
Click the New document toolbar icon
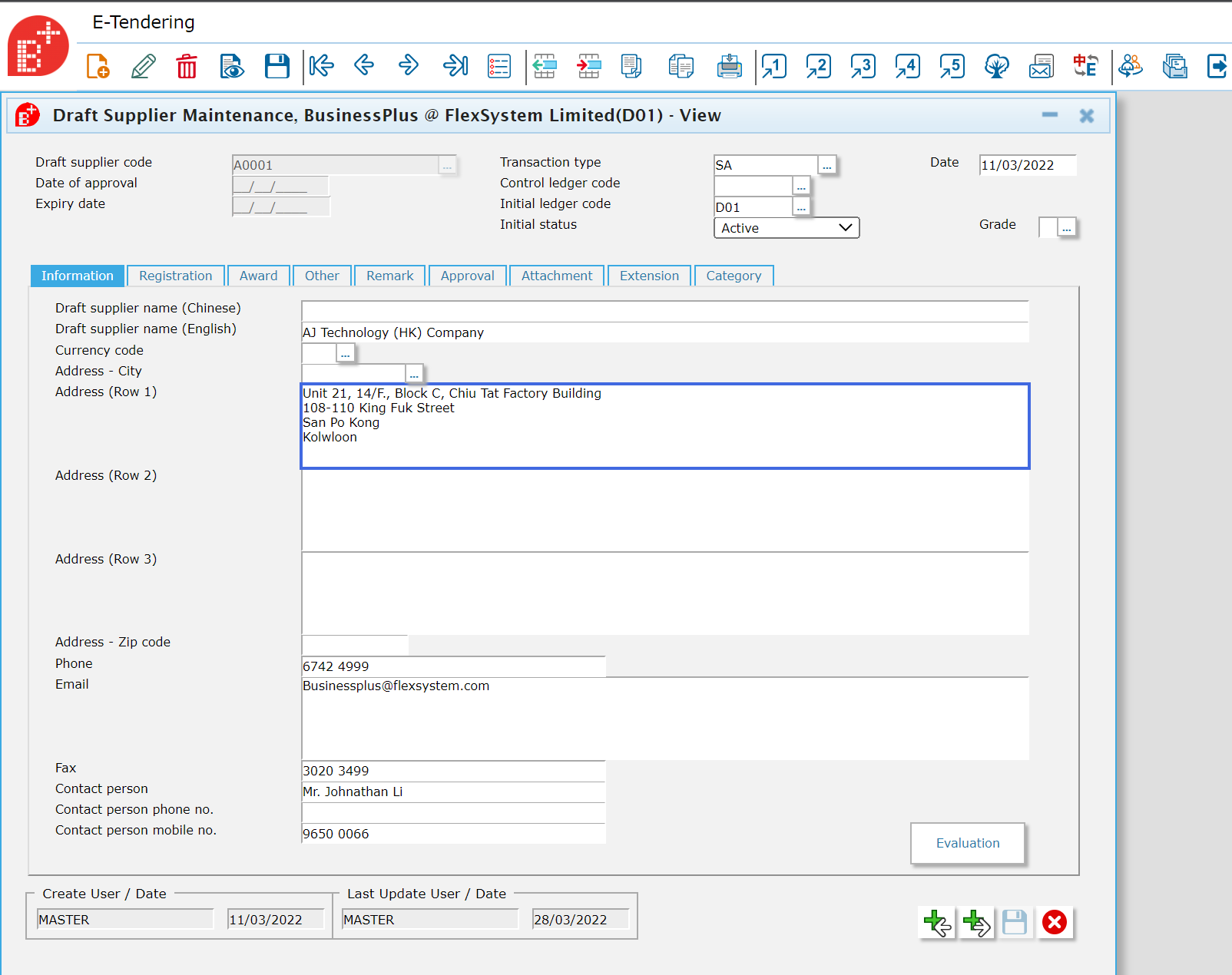coord(98,66)
